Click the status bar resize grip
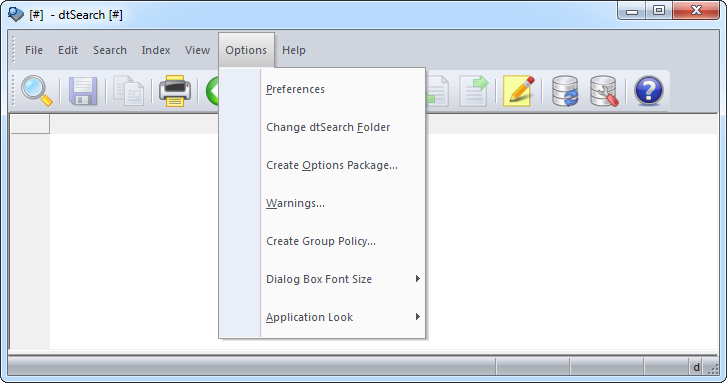 [713, 369]
